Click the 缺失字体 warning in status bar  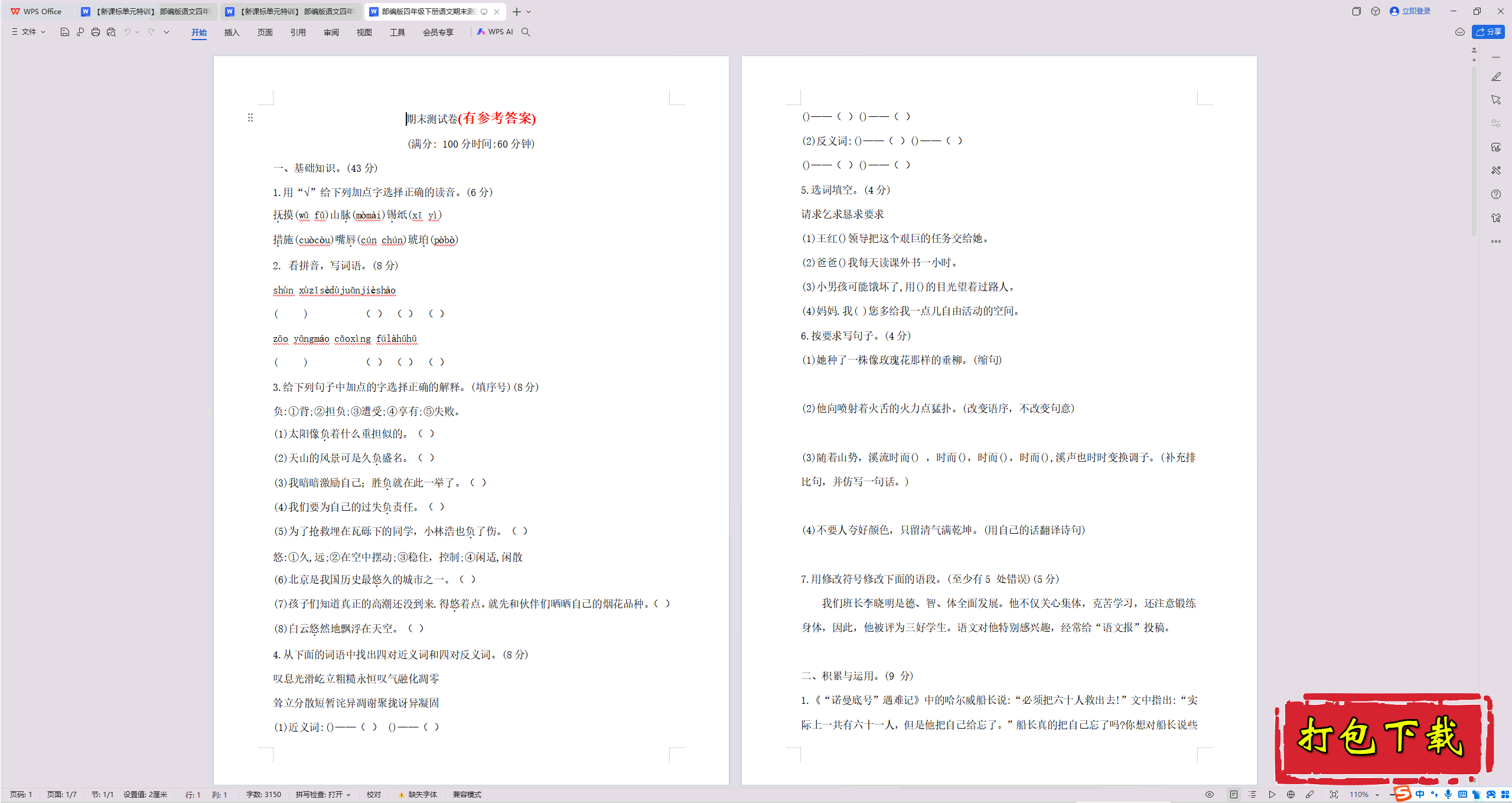[x=418, y=795]
